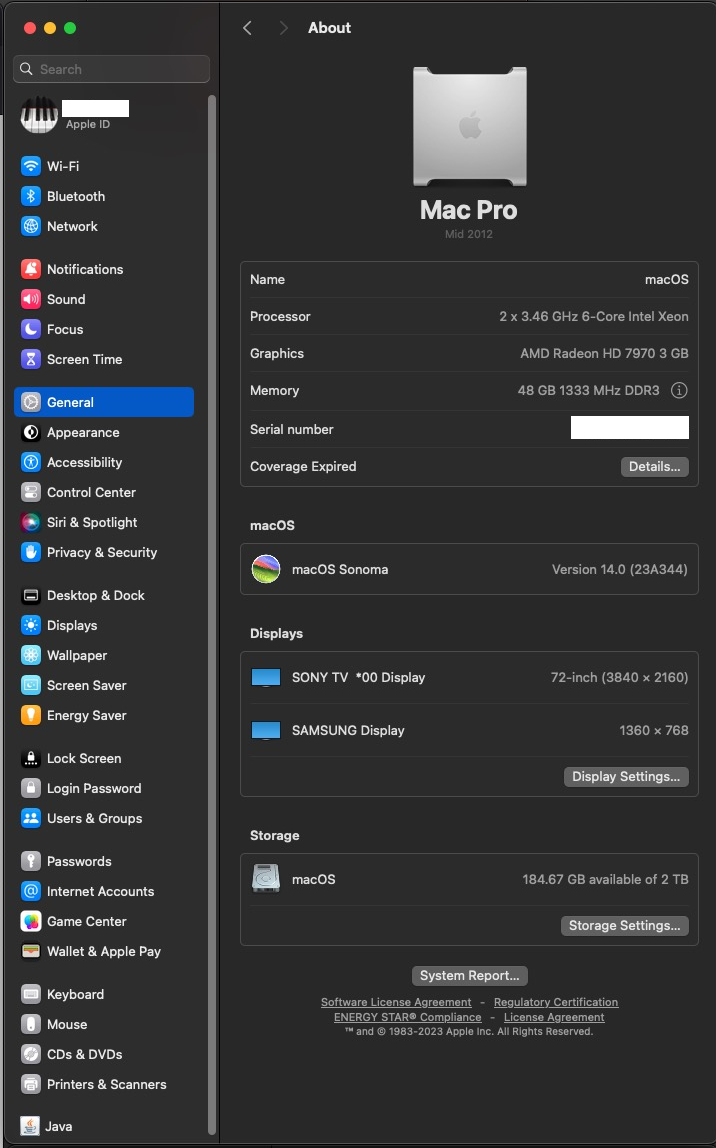The image size is (716, 1148).
Task: Click the Details... coverage button
Action: pyautogui.click(x=655, y=467)
